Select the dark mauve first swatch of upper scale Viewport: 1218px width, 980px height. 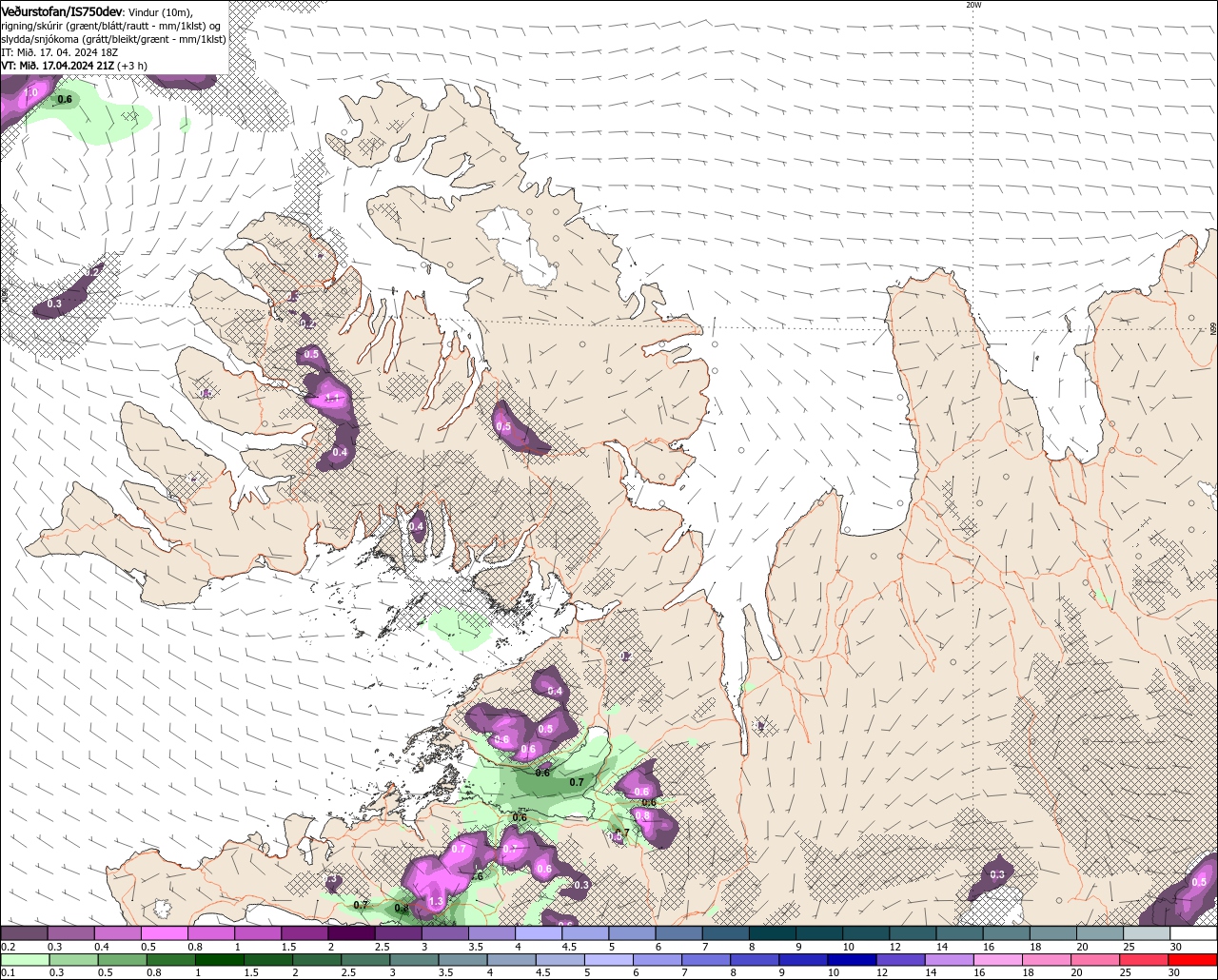24,933
